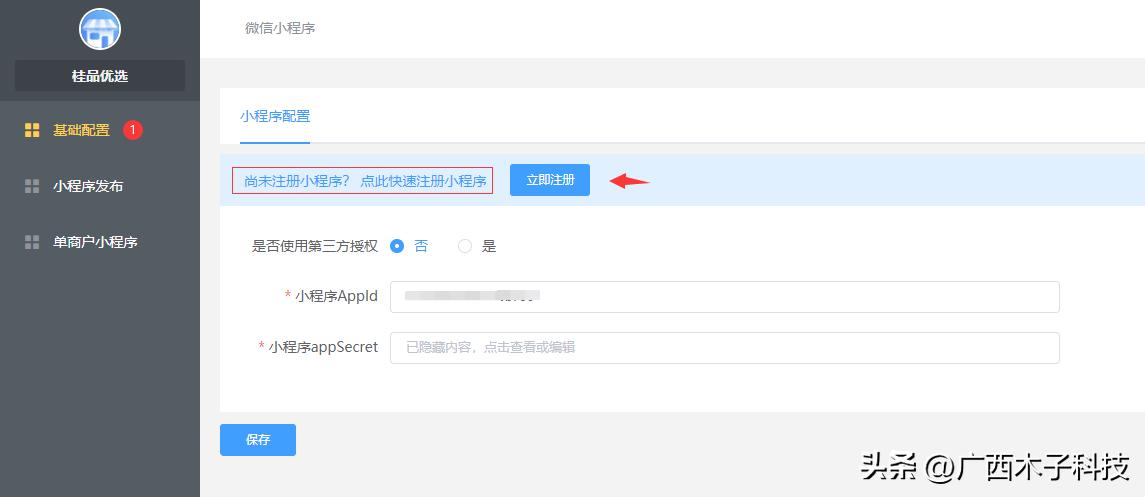Click the 是否使用第三方授权 label
The height and width of the screenshot is (497, 1145).
point(315,247)
